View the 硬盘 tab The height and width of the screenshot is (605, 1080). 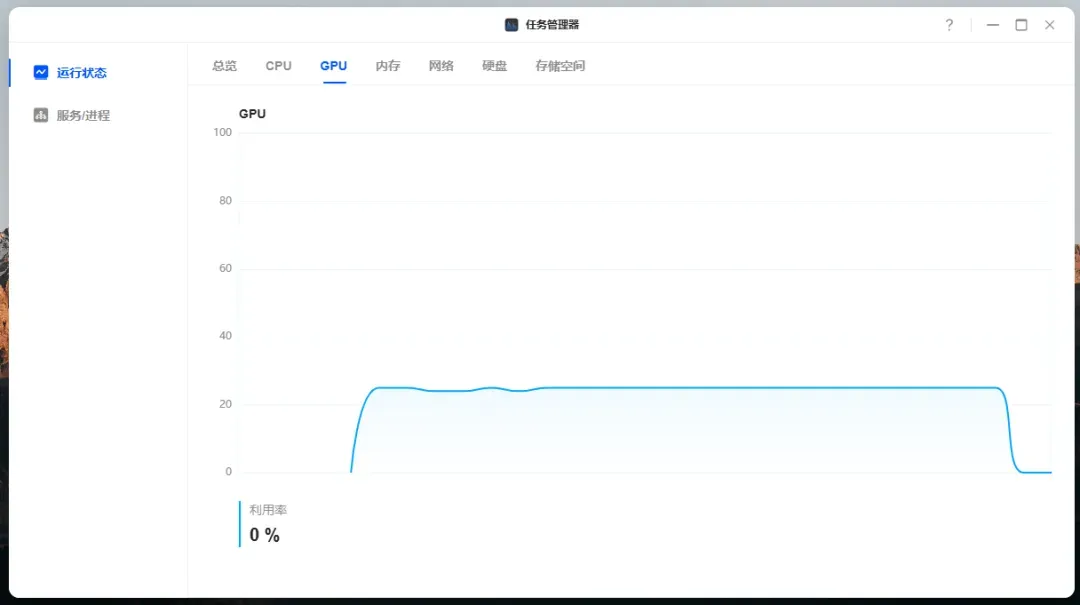pyautogui.click(x=495, y=66)
